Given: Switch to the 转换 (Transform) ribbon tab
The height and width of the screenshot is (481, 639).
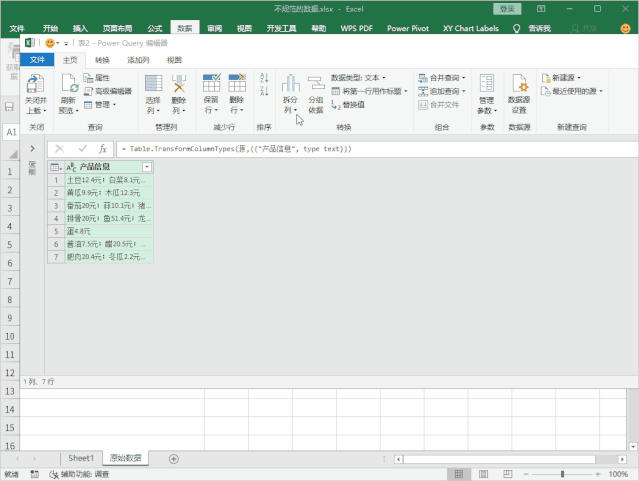Looking at the screenshot, I should (x=102, y=60).
